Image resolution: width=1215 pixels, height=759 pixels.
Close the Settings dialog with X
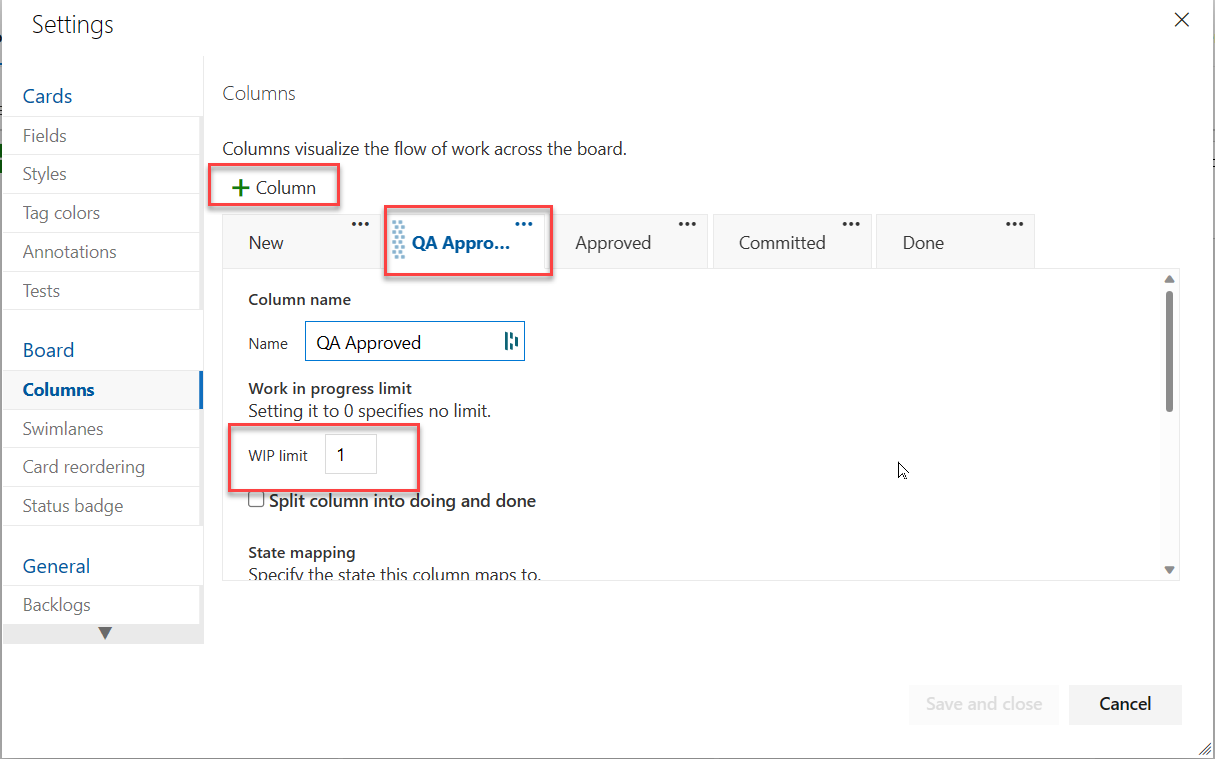click(x=1182, y=20)
